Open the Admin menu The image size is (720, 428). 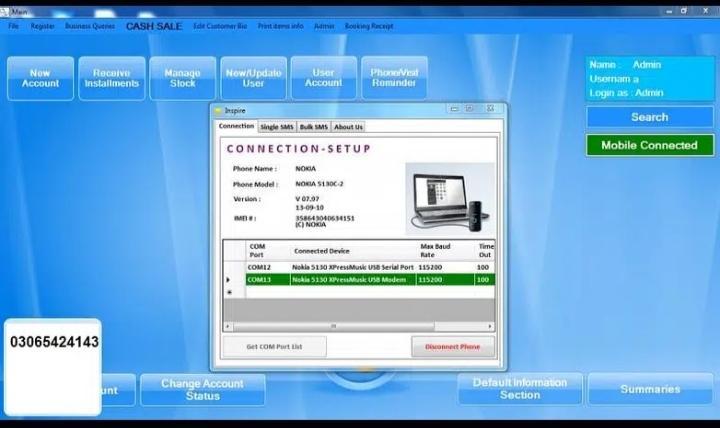click(324, 26)
